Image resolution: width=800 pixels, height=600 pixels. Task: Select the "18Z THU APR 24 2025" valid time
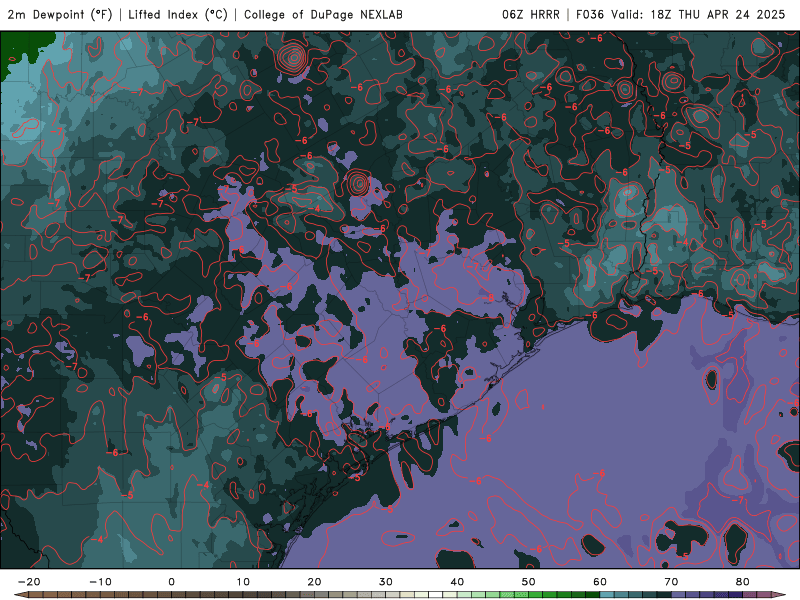[718, 15]
